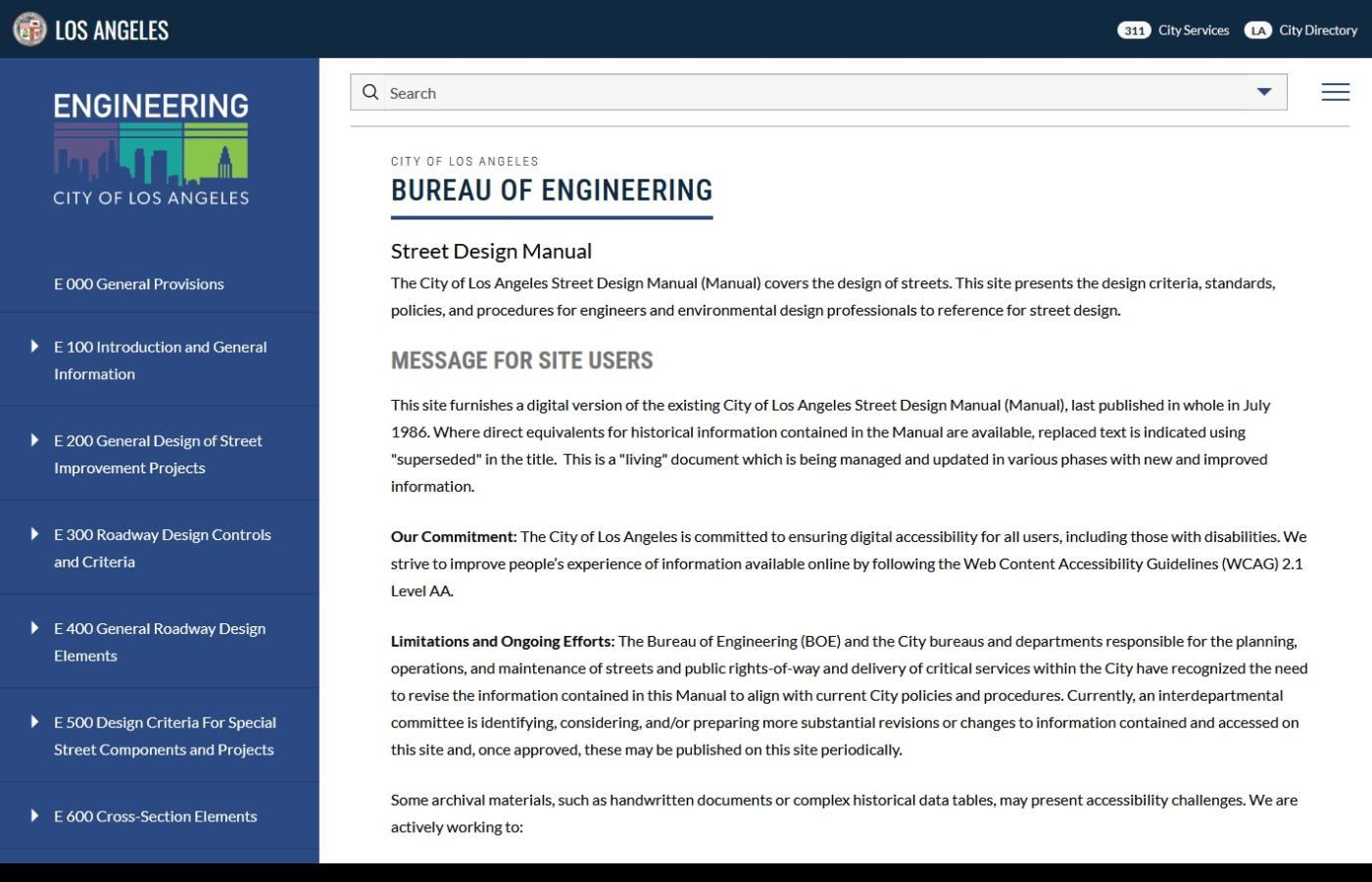The width and height of the screenshot is (1372, 882).
Task: Expand E 600 Cross-Section Elements section
Action: tap(32, 815)
